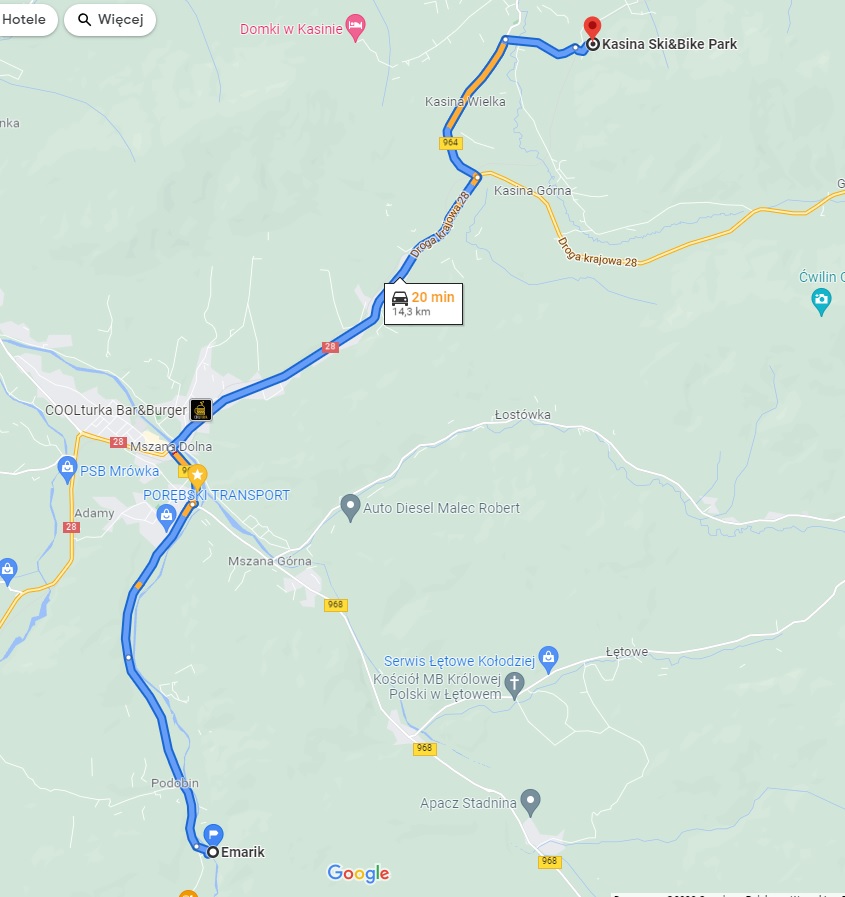
Task: Open the Więcej search chip
Action: click(x=110, y=19)
